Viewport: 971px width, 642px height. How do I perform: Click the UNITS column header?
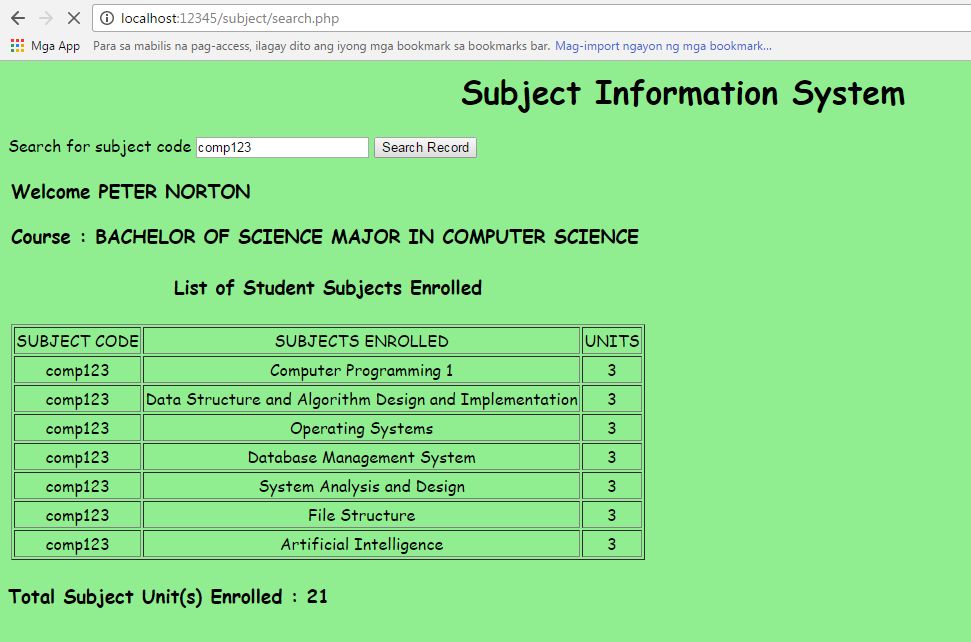click(x=611, y=340)
